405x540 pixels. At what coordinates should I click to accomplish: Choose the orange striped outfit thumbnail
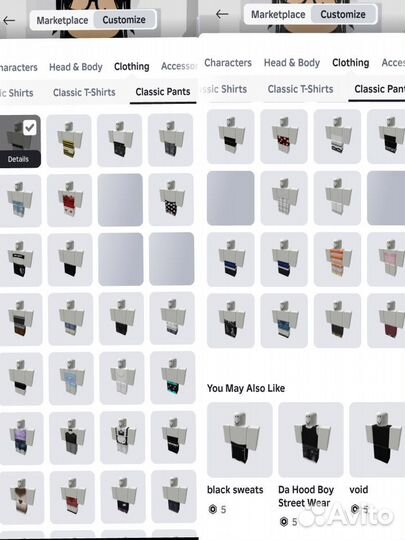[337, 259]
